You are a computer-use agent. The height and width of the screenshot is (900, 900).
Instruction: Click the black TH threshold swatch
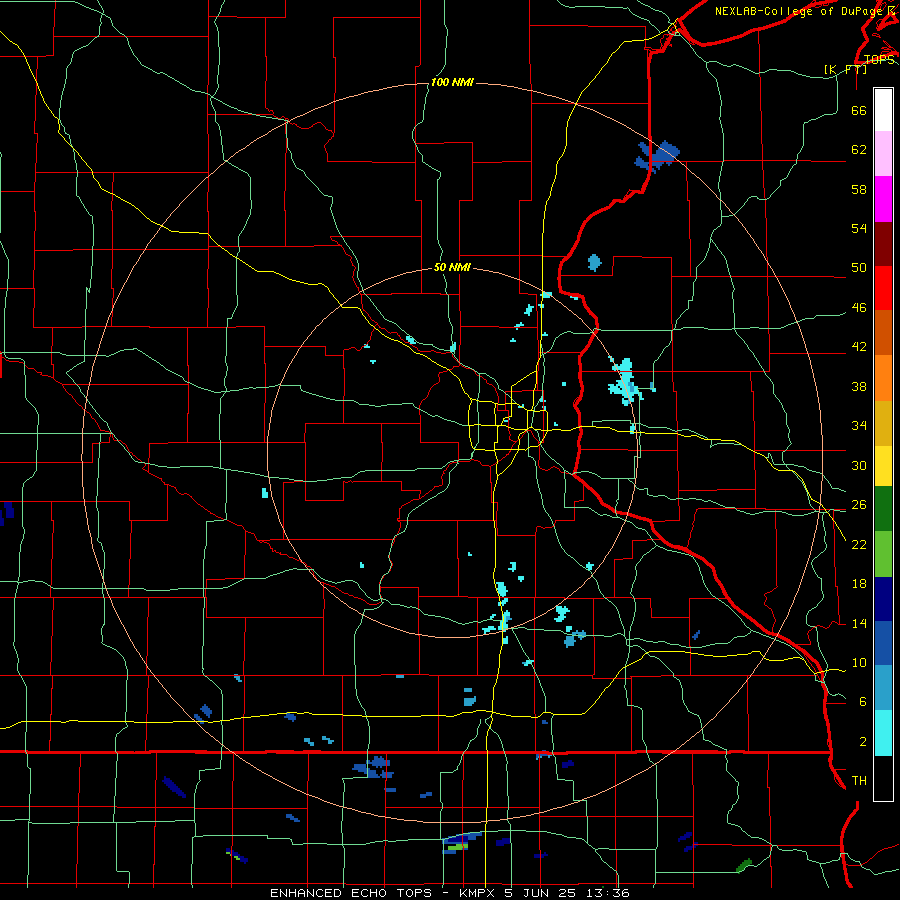(x=883, y=778)
